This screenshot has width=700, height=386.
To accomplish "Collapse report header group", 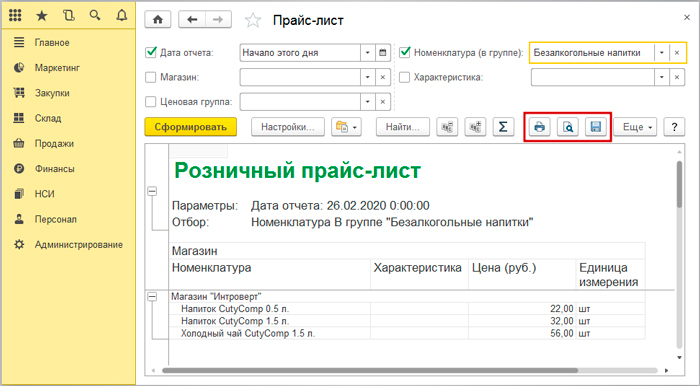I will point(152,191).
